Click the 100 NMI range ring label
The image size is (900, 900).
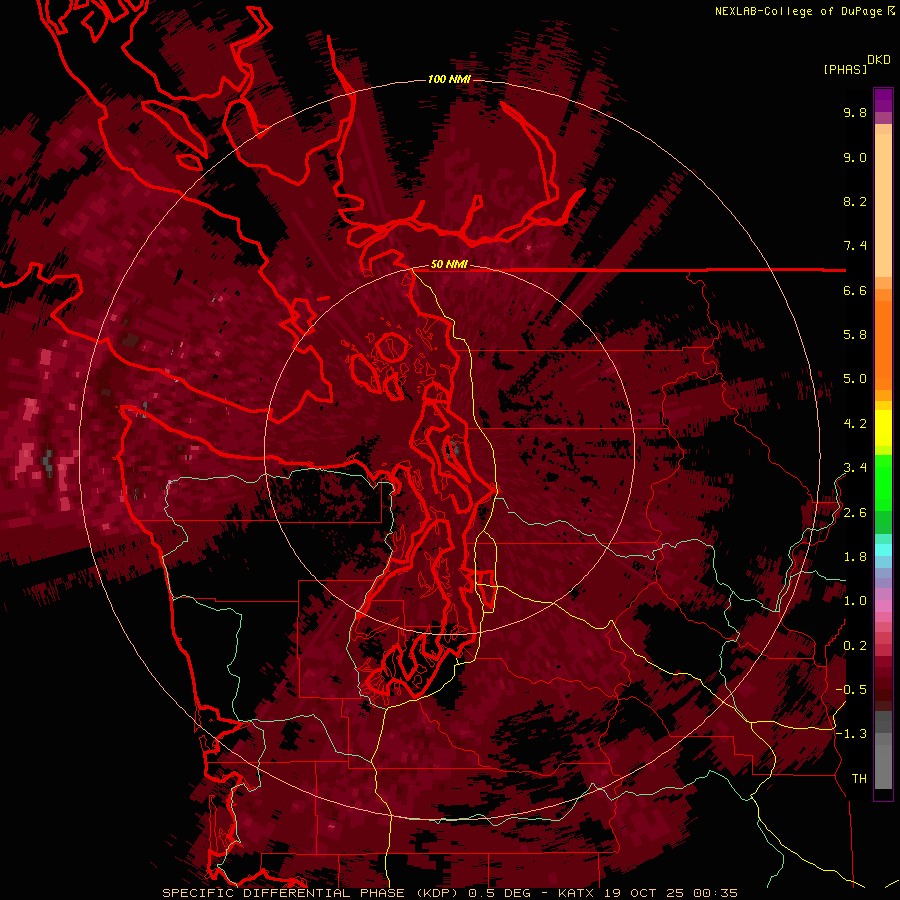(x=449, y=79)
